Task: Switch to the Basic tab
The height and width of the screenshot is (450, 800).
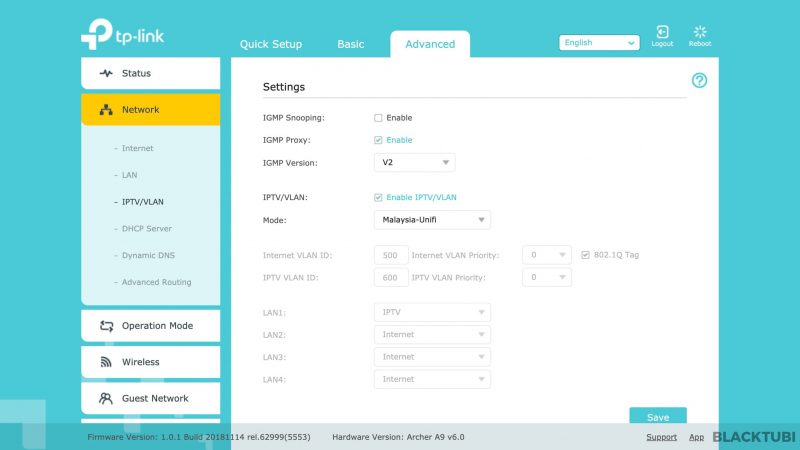Action: click(x=351, y=44)
